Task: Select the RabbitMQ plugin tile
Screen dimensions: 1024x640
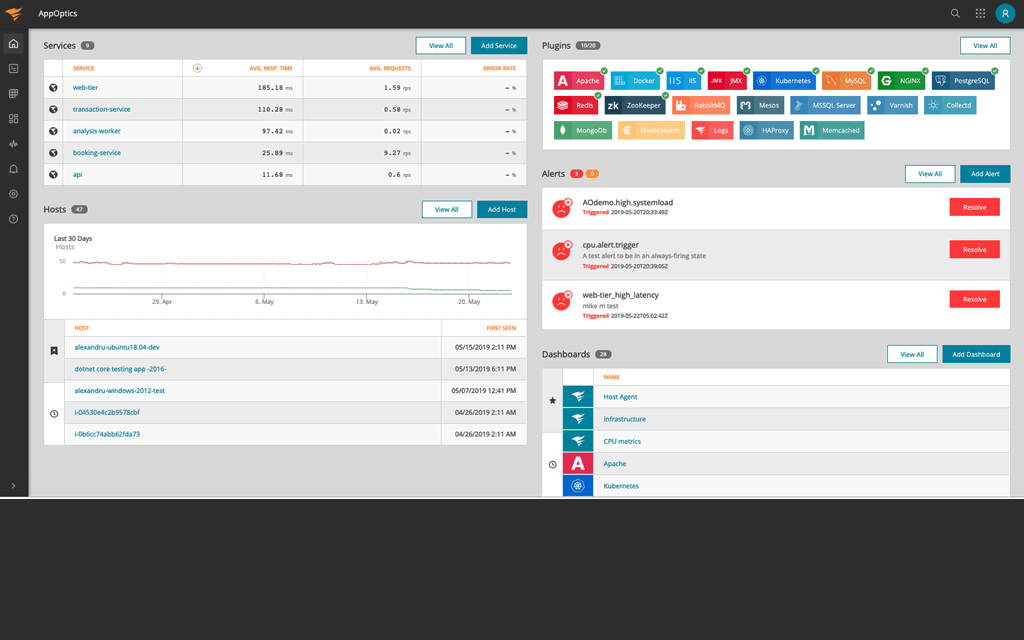Action: coord(701,105)
